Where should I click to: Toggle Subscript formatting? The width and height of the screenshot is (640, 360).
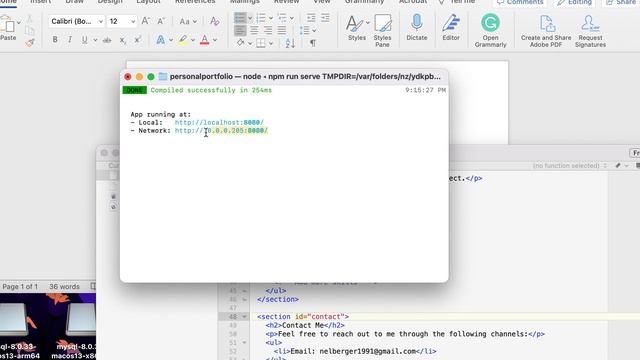pos(122,40)
